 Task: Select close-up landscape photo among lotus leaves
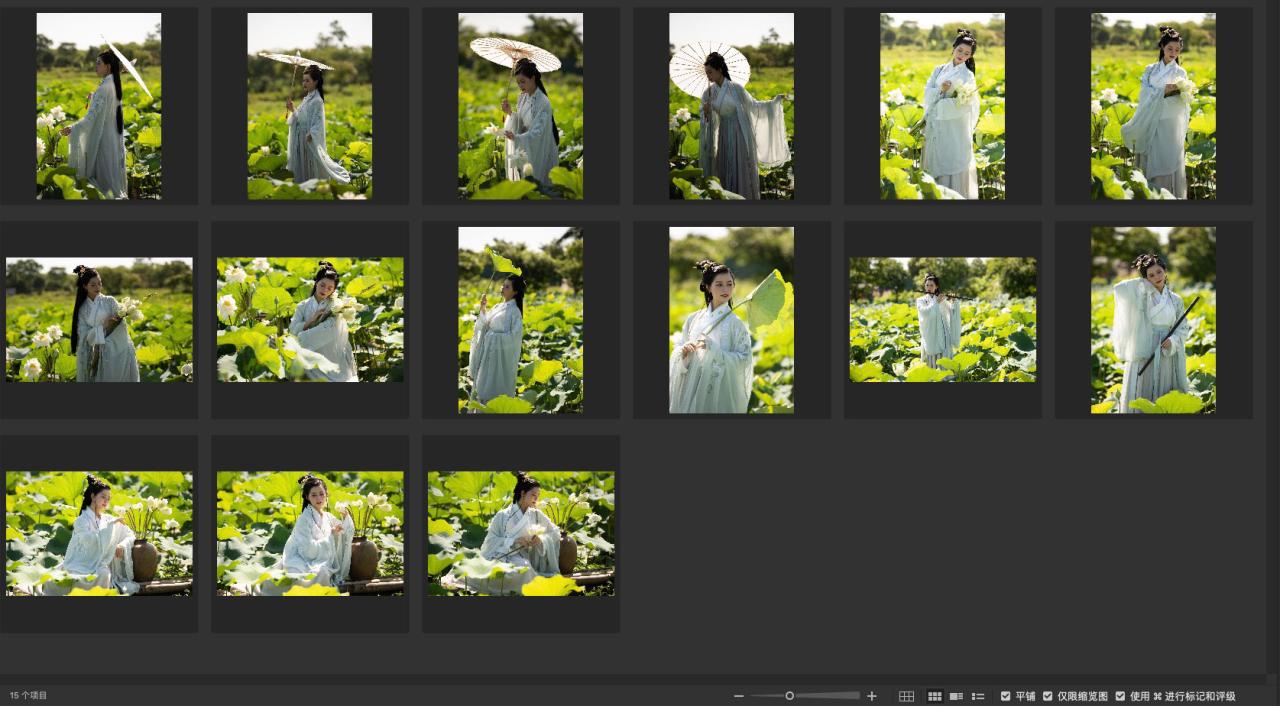310,320
